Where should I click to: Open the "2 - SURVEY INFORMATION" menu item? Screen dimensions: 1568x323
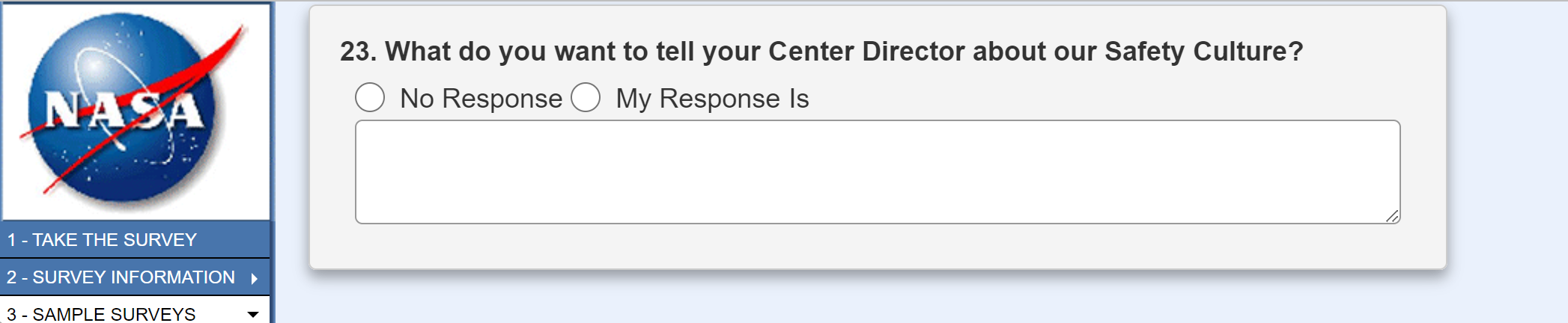[121, 277]
